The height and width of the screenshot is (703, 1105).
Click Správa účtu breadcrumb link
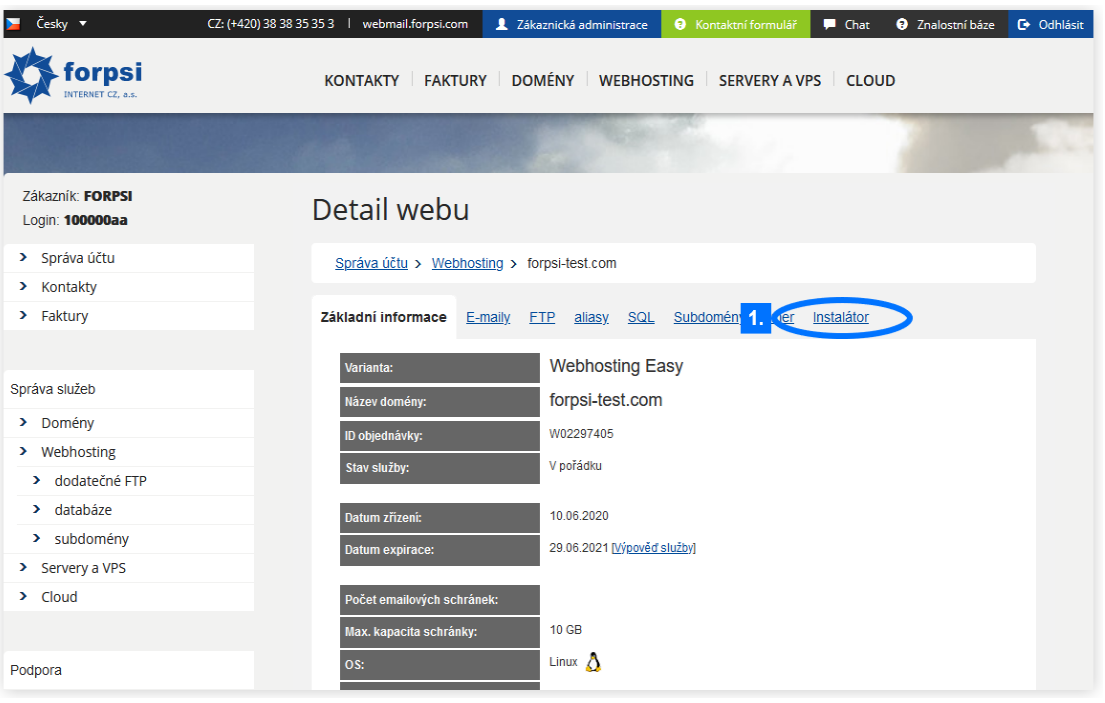click(371, 263)
